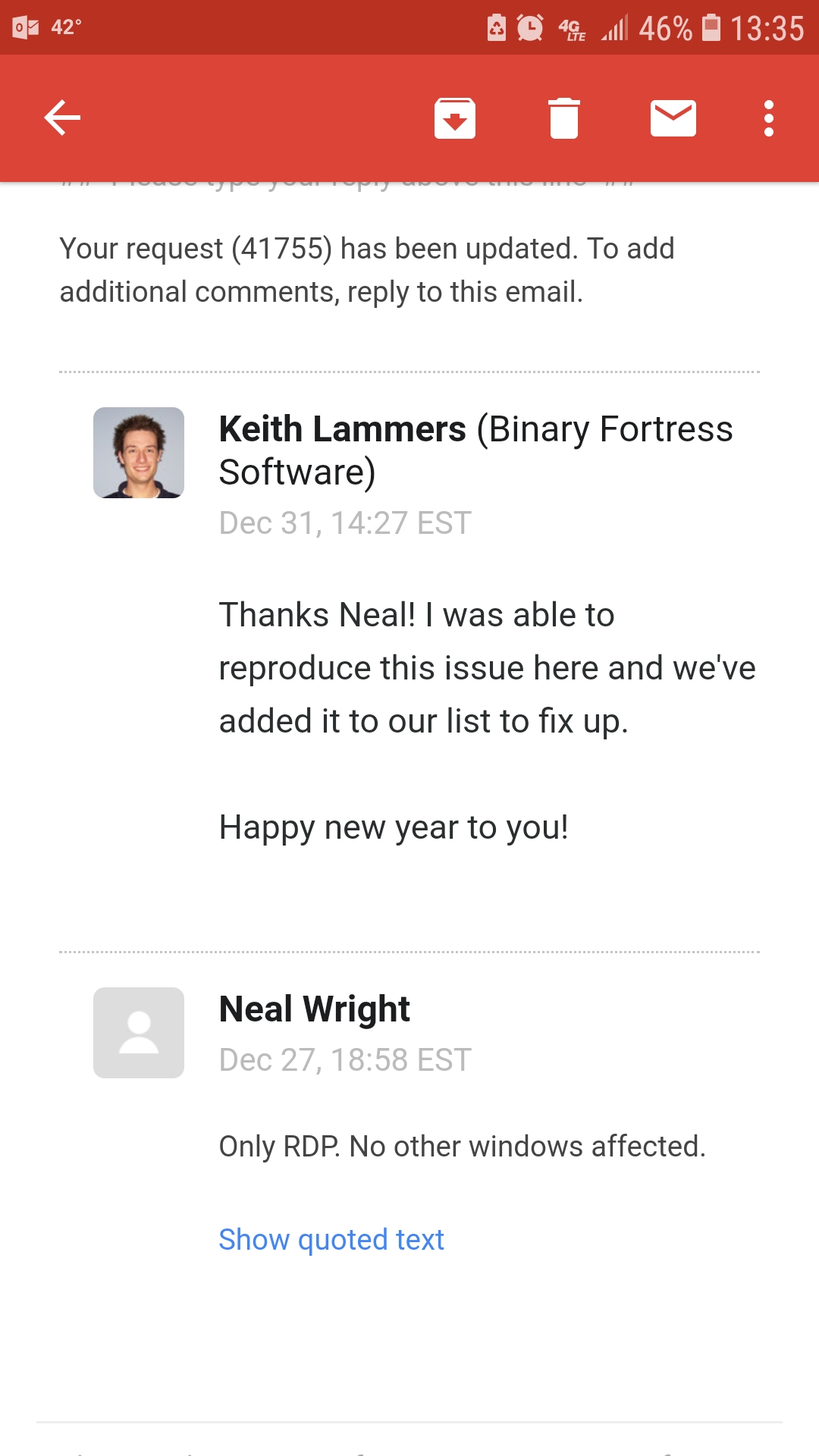Tap the battery indicator in status bar
The height and width of the screenshot is (1456, 819).
pyautogui.click(x=711, y=28)
